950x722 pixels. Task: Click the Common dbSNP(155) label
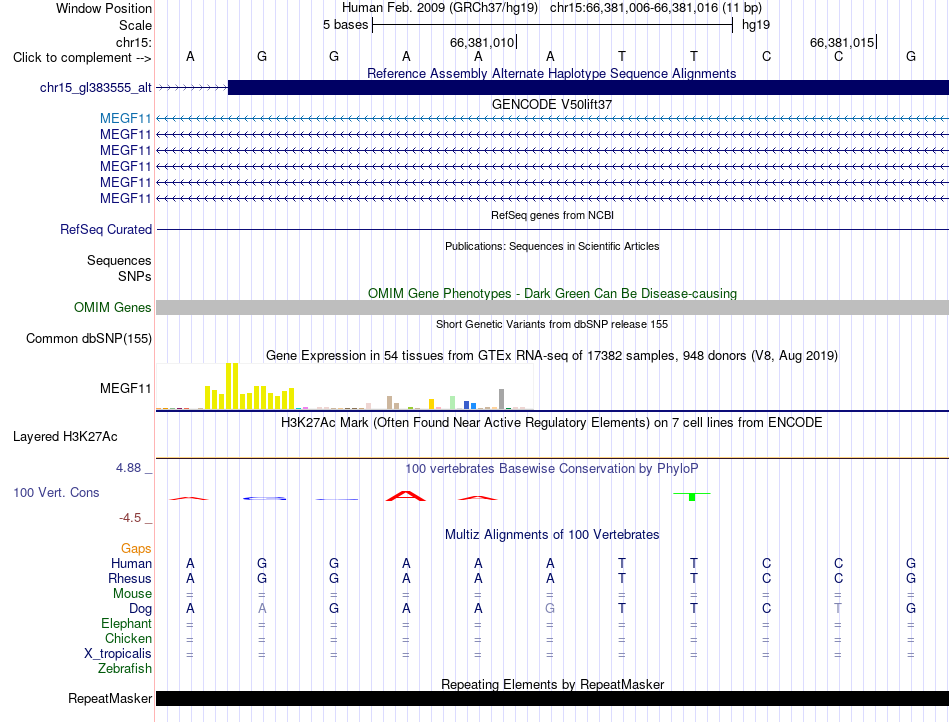pyautogui.click(x=89, y=339)
